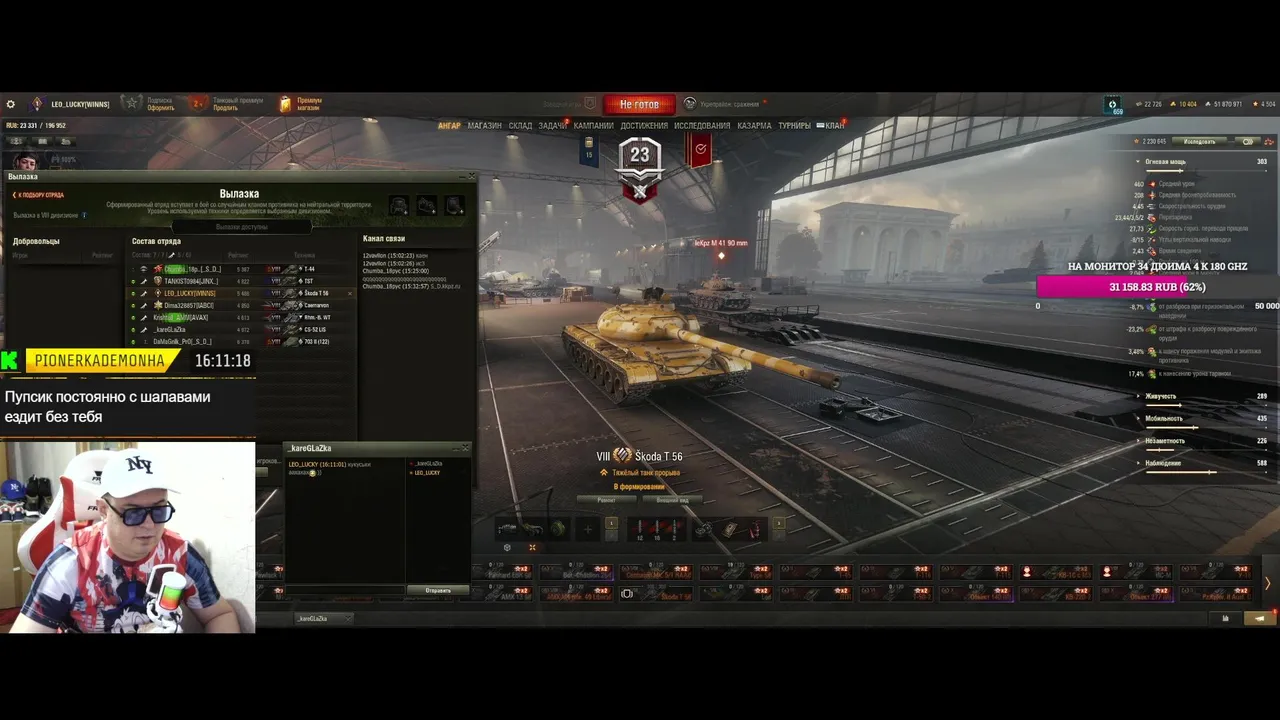Click Send (Отправить) button in chat
This screenshot has width=1280, height=720.
pos(438,591)
